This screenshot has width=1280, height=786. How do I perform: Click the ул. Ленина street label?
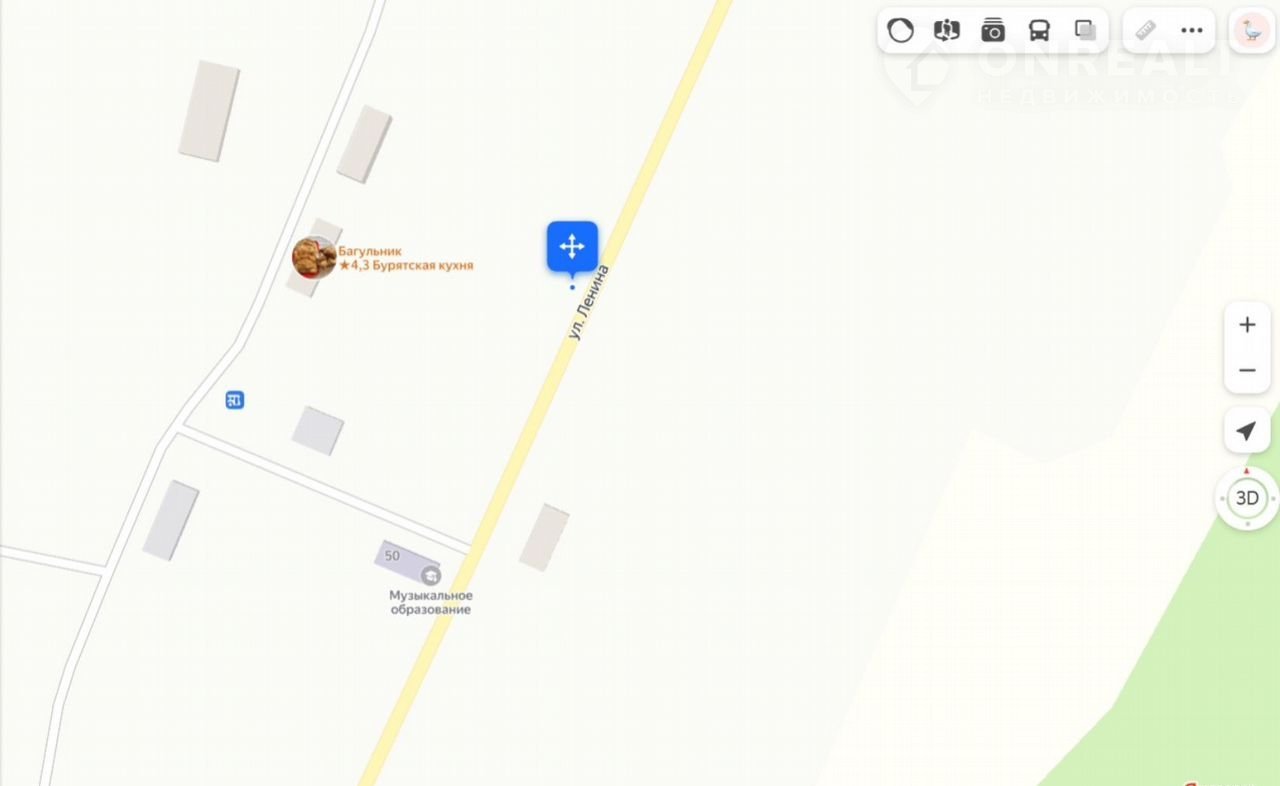588,301
